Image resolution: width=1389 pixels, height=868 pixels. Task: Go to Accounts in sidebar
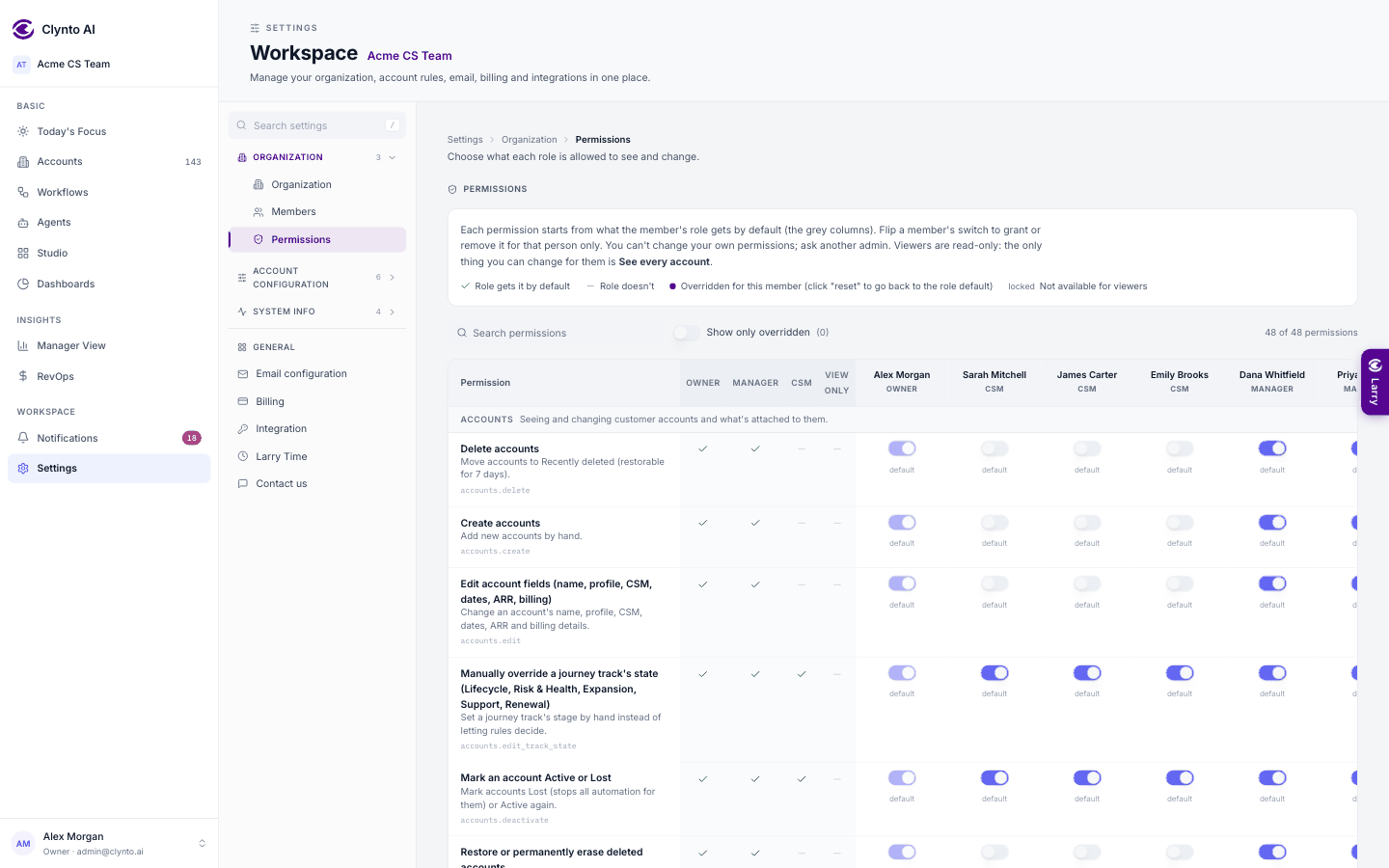tap(109, 162)
